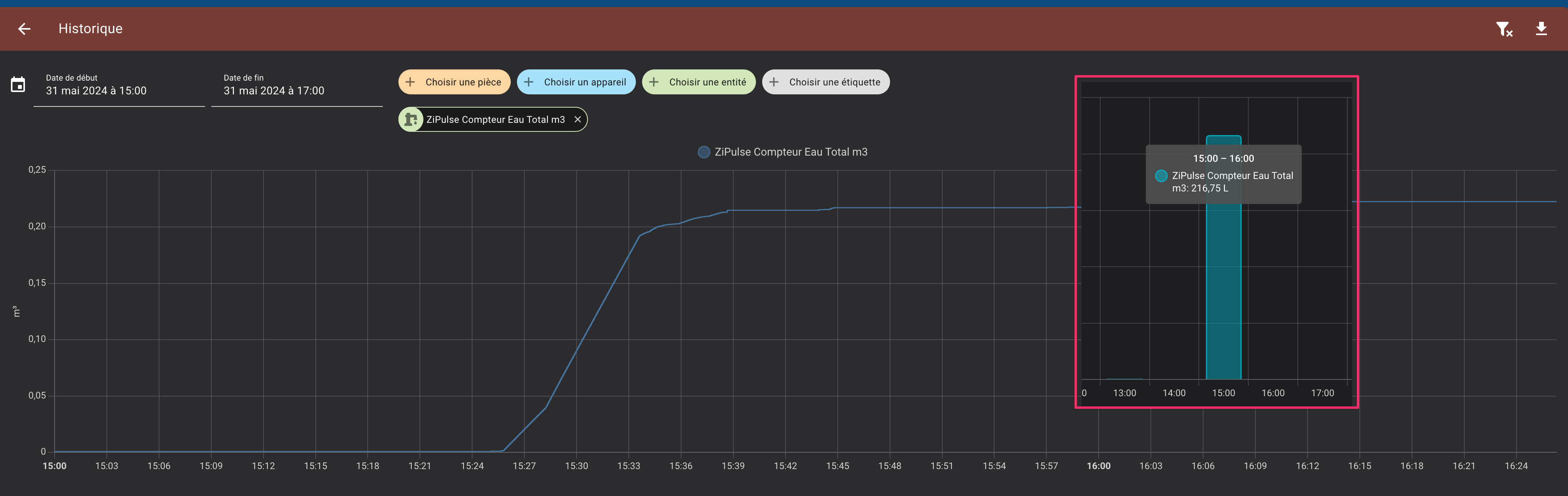Click plus icon on Choisir une étiquette

tap(773, 82)
